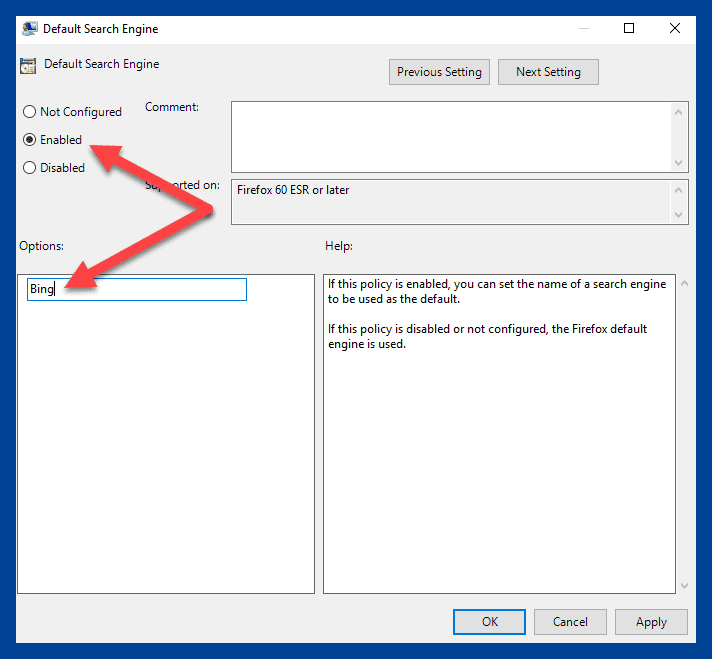Click the Comment box scroll up arrow
Image resolution: width=712 pixels, height=659 pixels.
(x=678, y=112)
